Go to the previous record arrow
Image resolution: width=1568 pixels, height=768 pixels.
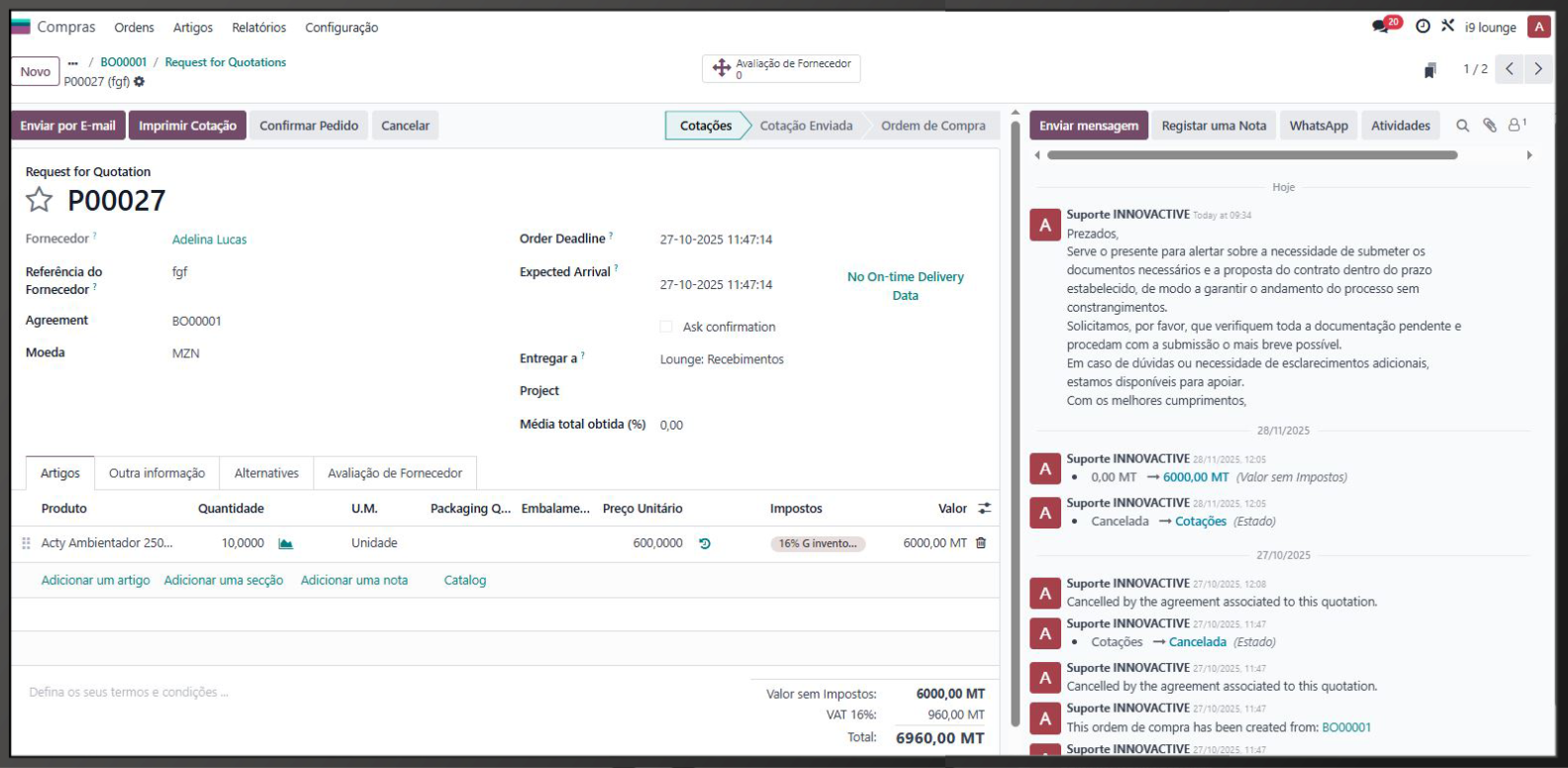click(x=1509, y=69)
